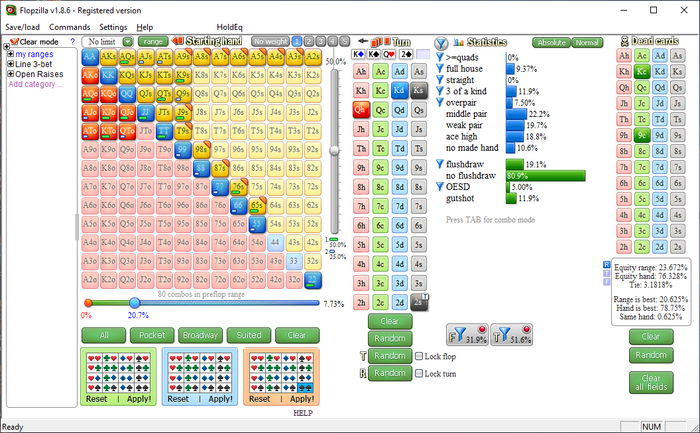Open the HoldEq menu
This screenshot has width=700, height=433.
[x=229, y=27]
